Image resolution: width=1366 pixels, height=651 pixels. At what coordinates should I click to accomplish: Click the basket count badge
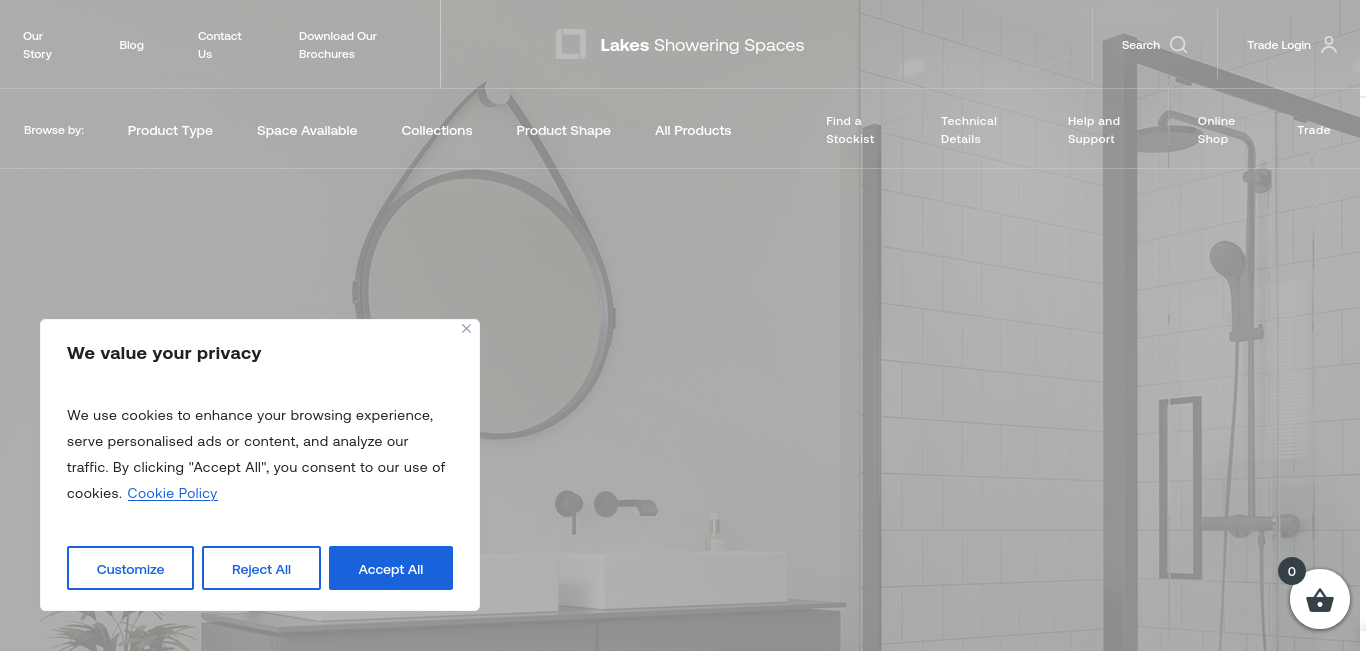(x=1292, y=571)
